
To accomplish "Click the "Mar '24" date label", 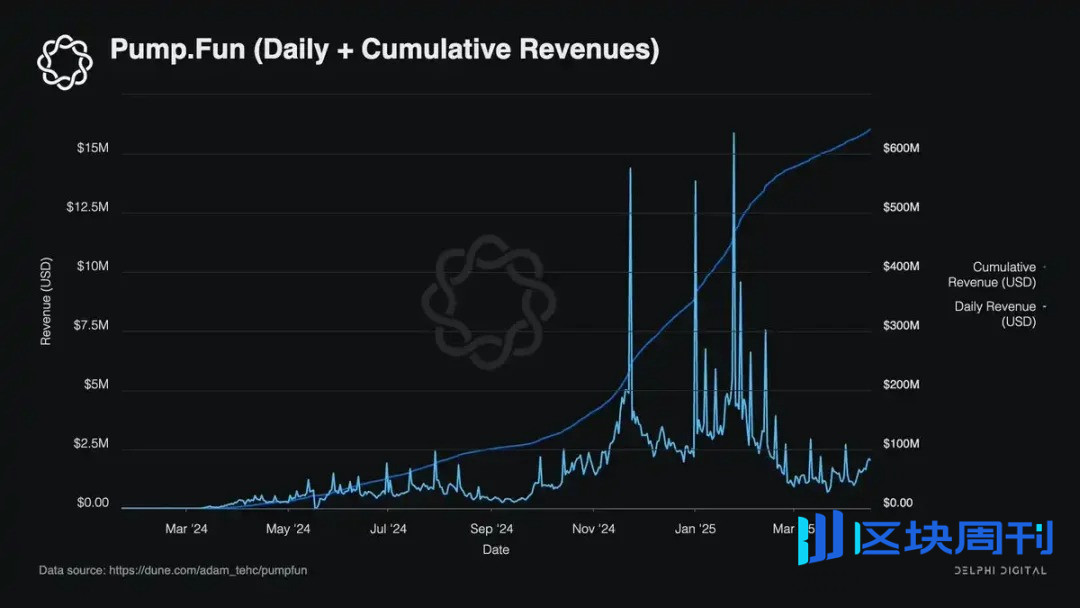I will point(186,529).
